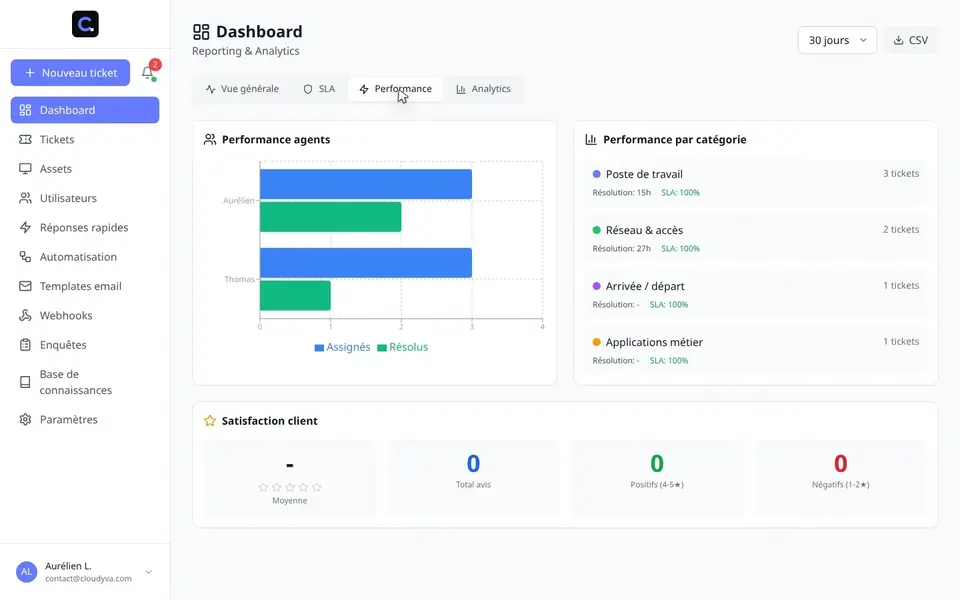The image size is (960, 600).
Task: Click the Webhooks icon
Action: (25, 316)
